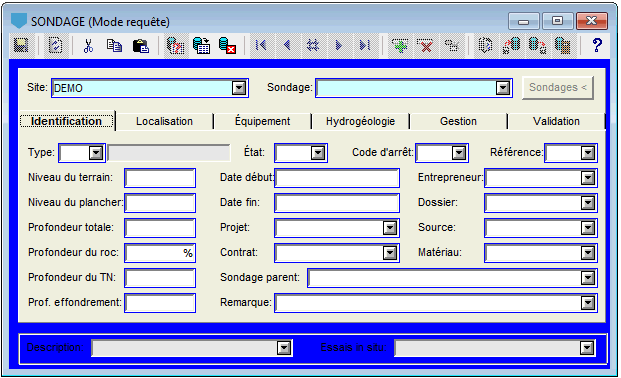Click the checklist page toolbar icon
The image size is (621, 378).
click(55, 46)
